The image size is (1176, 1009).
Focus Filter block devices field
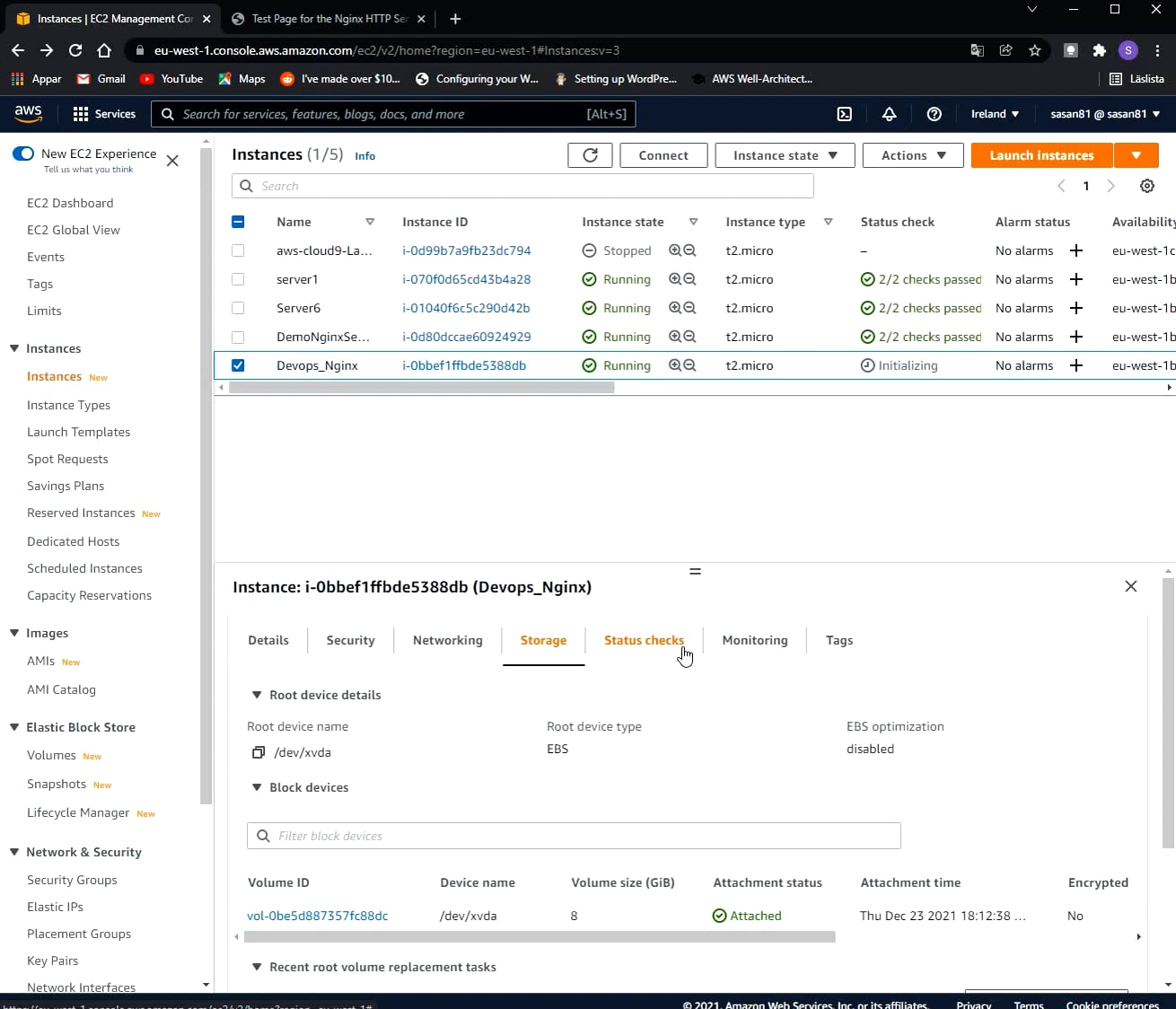[574, 836]
